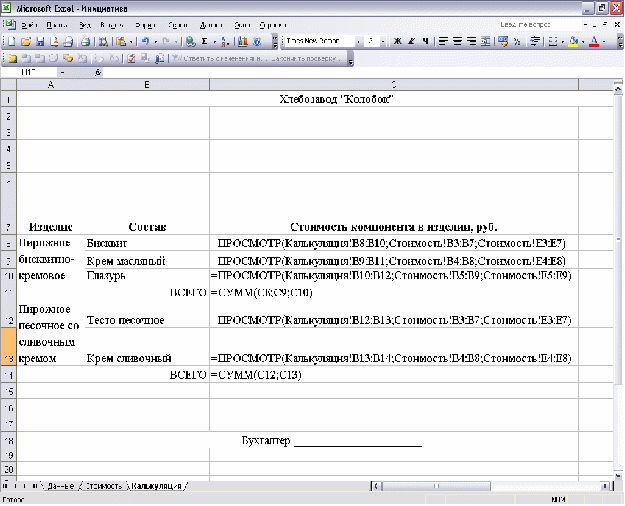Click the horizontal scrollbar thumb

(x=436, y=486)
